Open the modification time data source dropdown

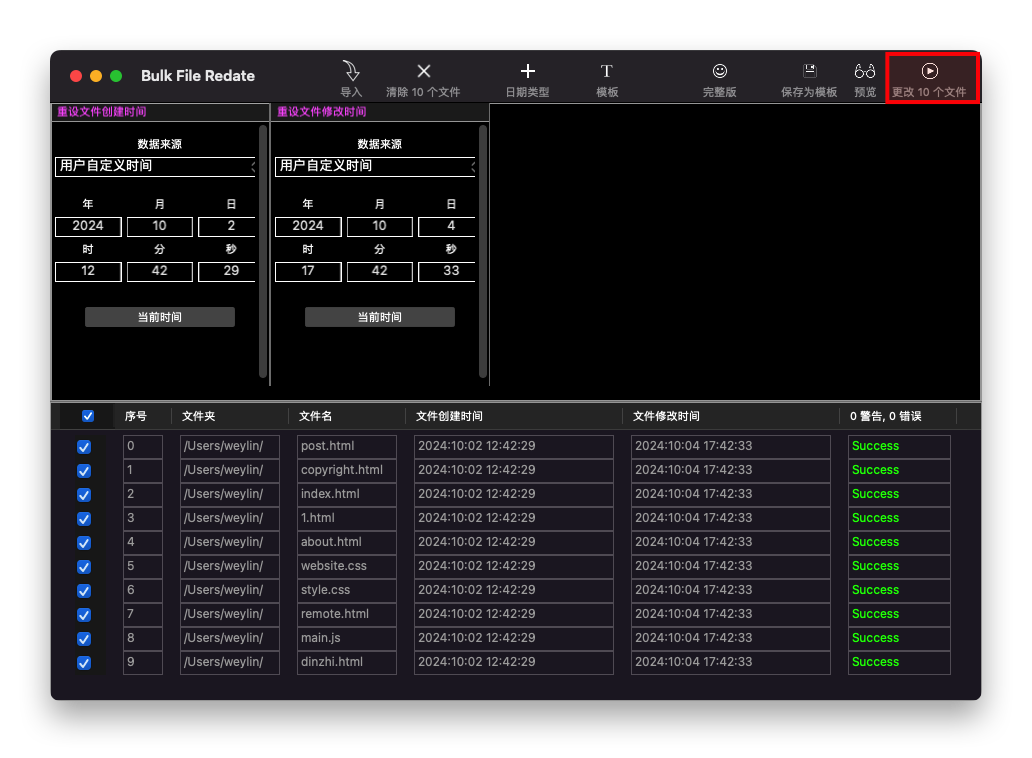point(377,166)
